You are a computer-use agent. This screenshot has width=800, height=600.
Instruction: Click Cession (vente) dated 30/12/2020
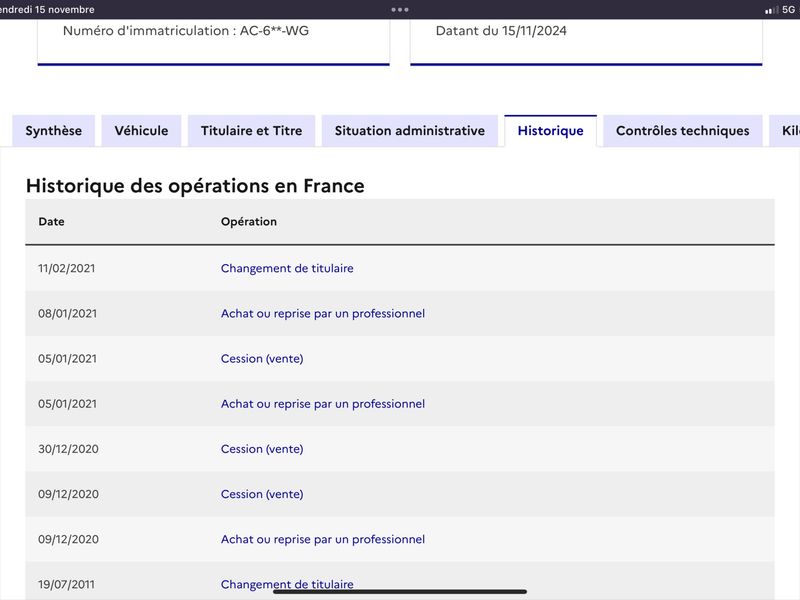262,449
